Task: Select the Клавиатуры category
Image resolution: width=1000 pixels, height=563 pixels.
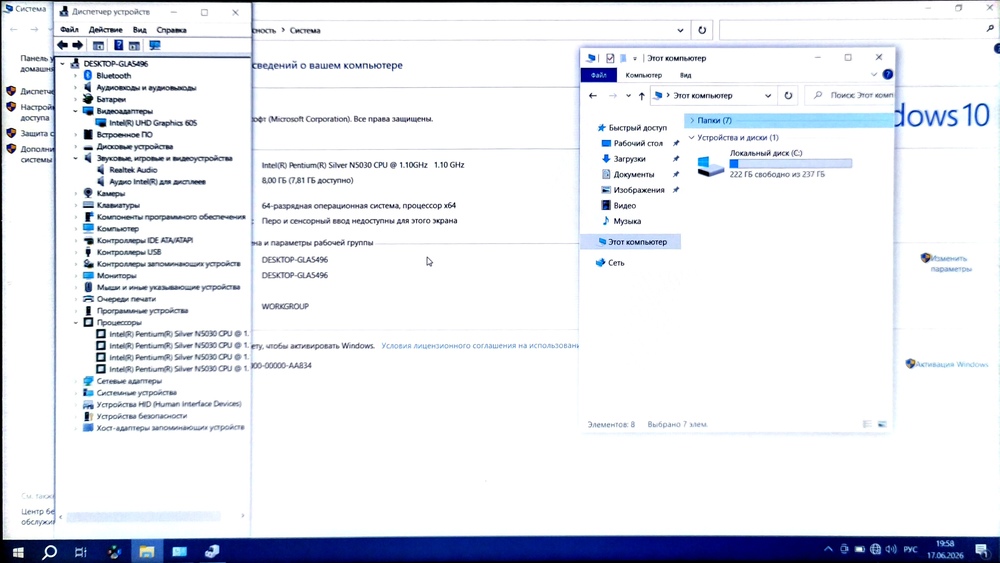Action: click(x=118, y=205)
